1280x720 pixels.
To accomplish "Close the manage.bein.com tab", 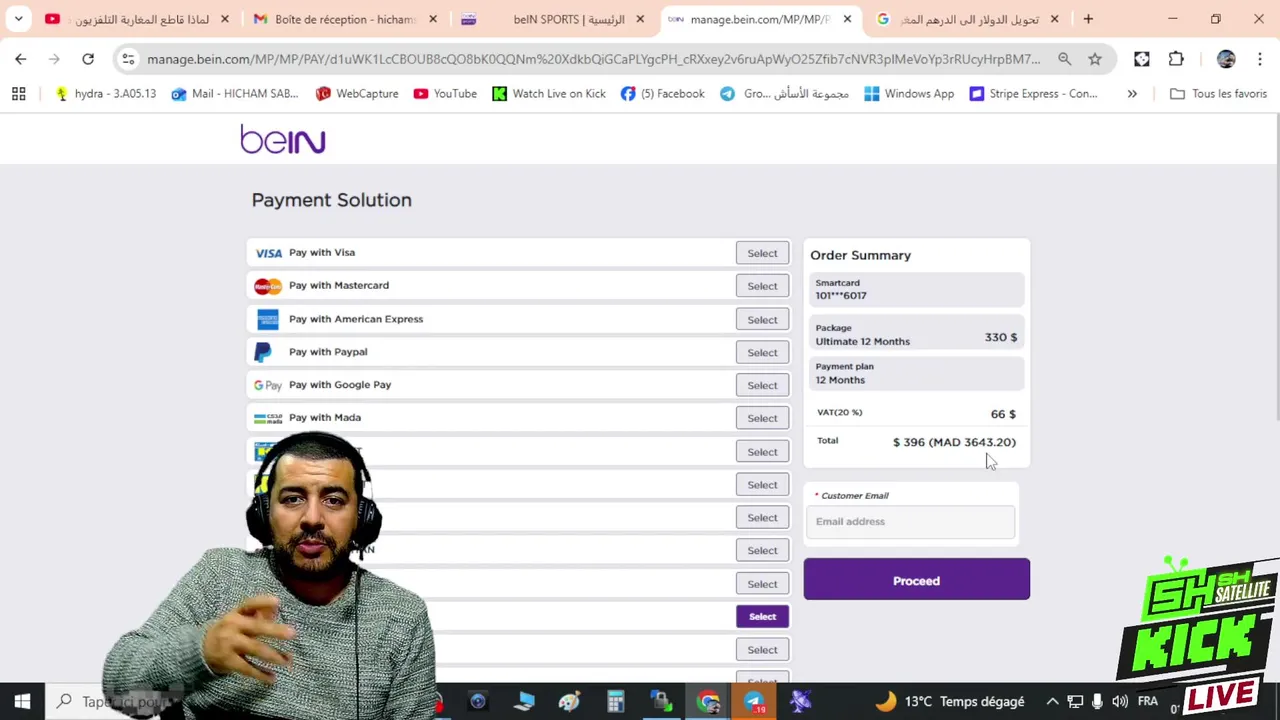I will [847, 19].
